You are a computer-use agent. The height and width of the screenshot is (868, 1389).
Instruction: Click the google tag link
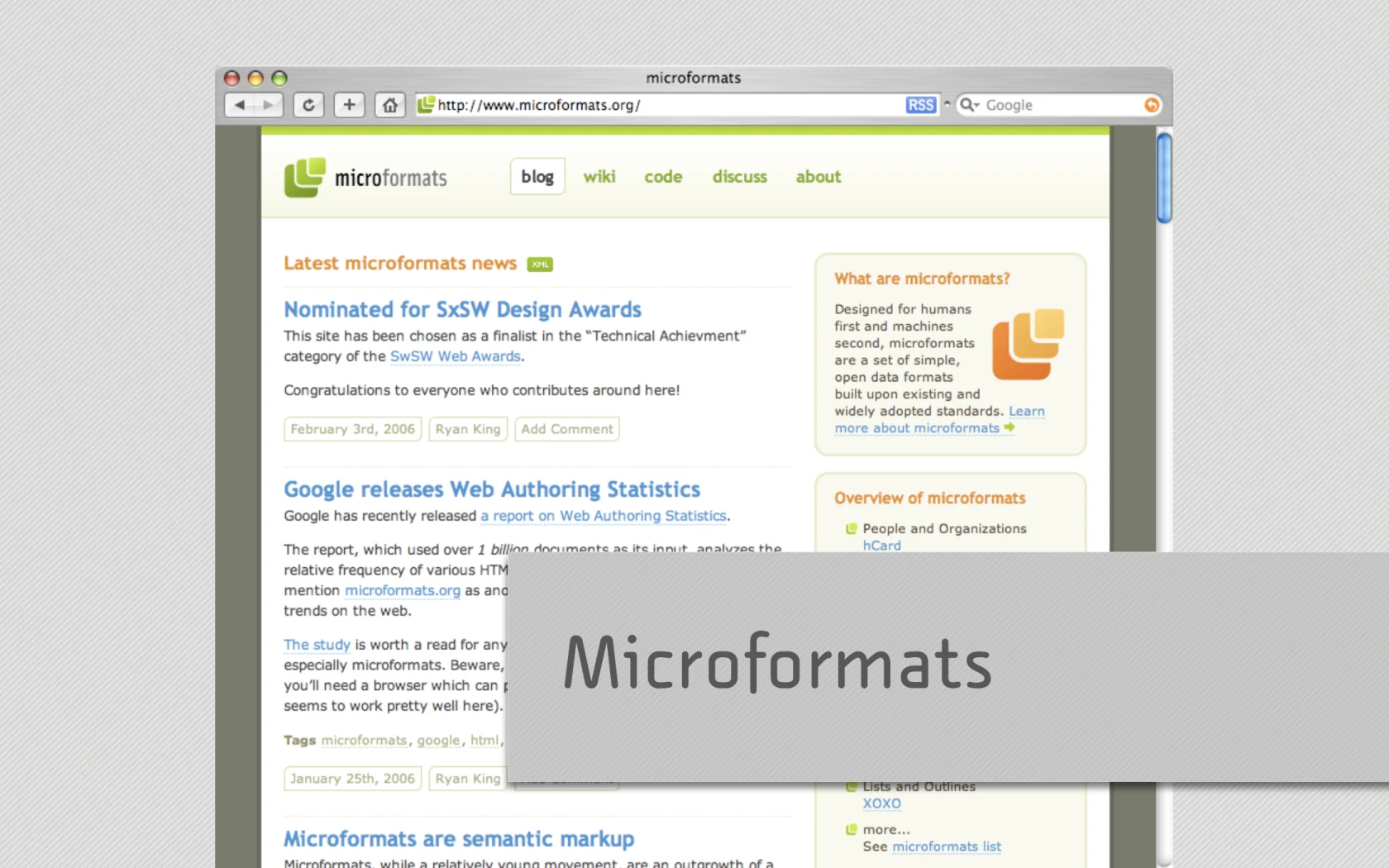(438, 740)
